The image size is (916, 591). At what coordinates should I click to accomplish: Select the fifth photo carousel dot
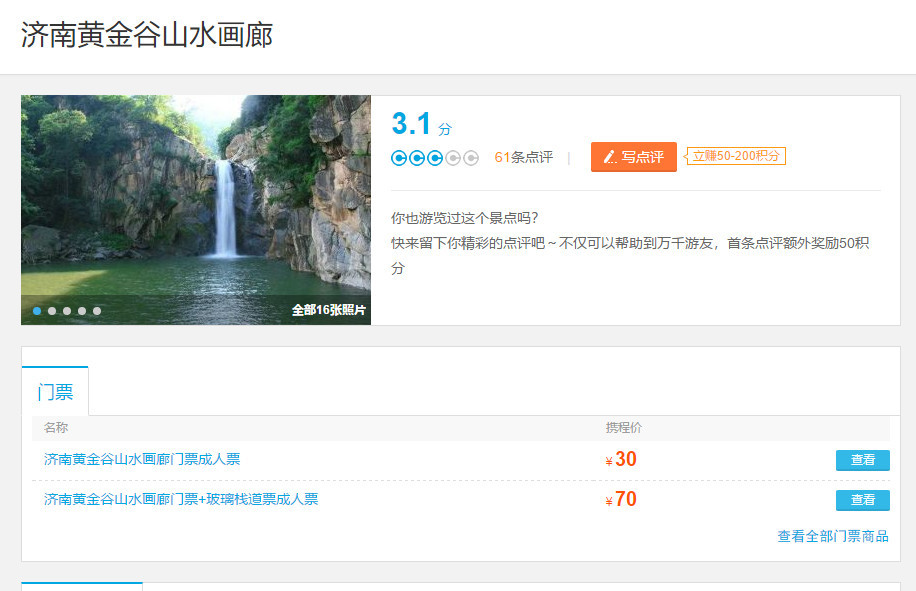click(x=97, y=311)
